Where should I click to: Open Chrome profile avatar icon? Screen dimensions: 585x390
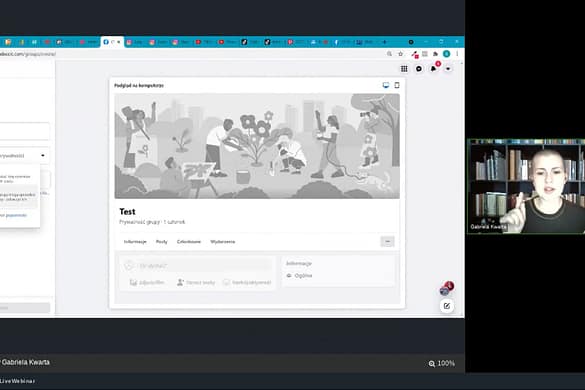pyautogui.click(x=446, y=54)
